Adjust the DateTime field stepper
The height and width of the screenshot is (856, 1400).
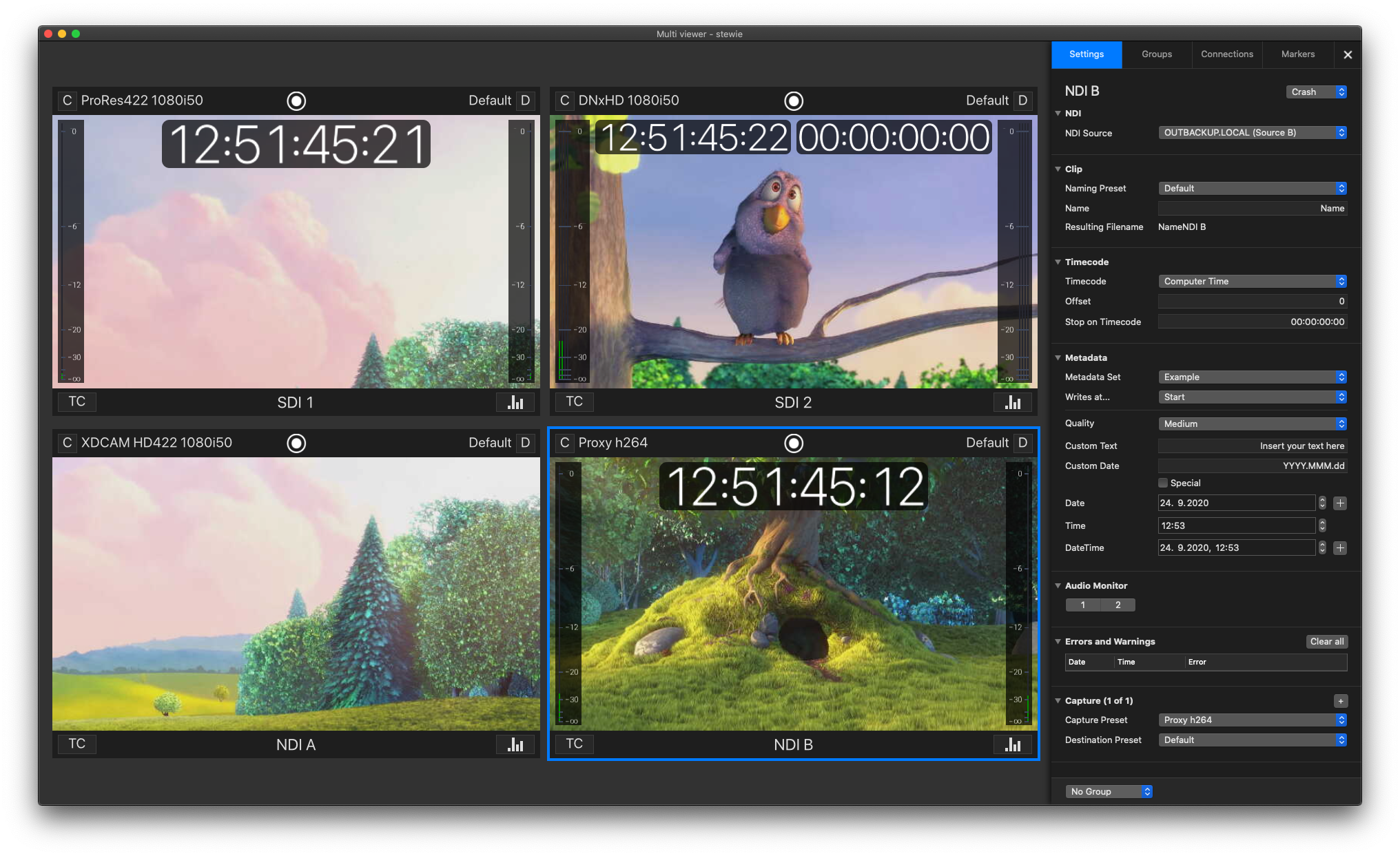click(1322, 548)
